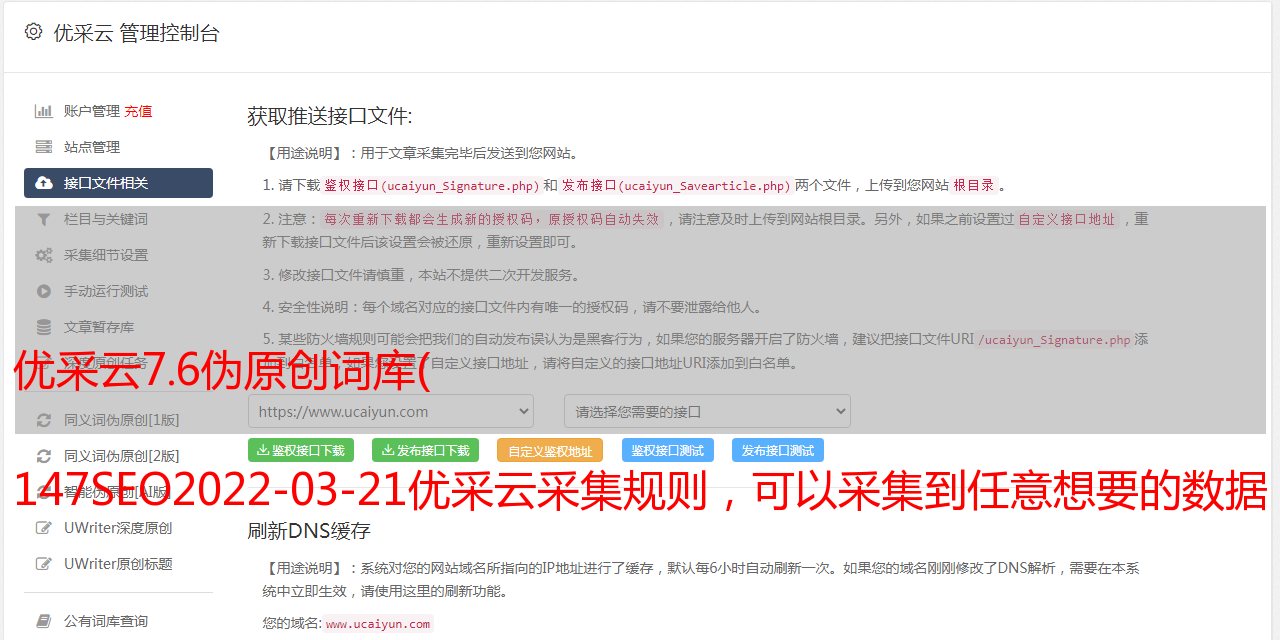Click the /ucaiyun_Signature.php URI text
Viewport: 1280px width, 640px height.
coord(1054,339)
